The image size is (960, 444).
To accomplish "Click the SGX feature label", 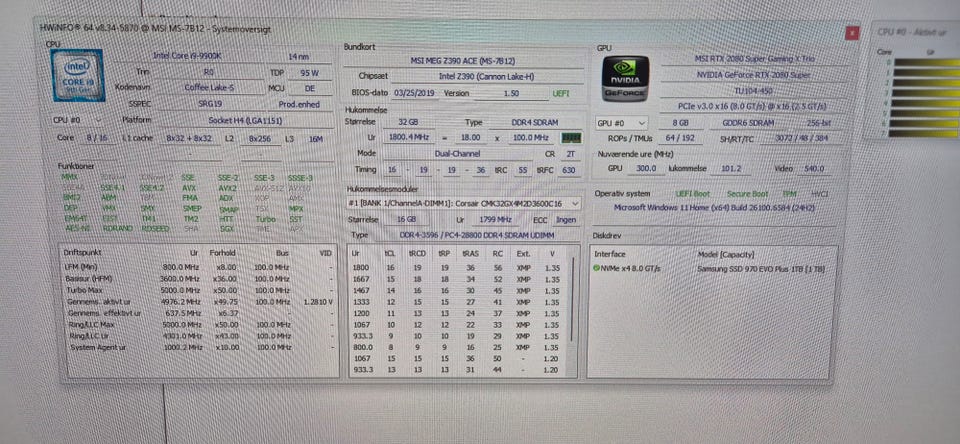I will coord(225,228).
